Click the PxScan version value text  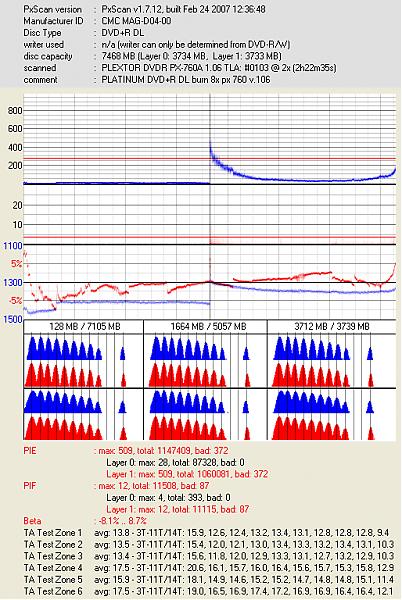click(x=183, y=9)
